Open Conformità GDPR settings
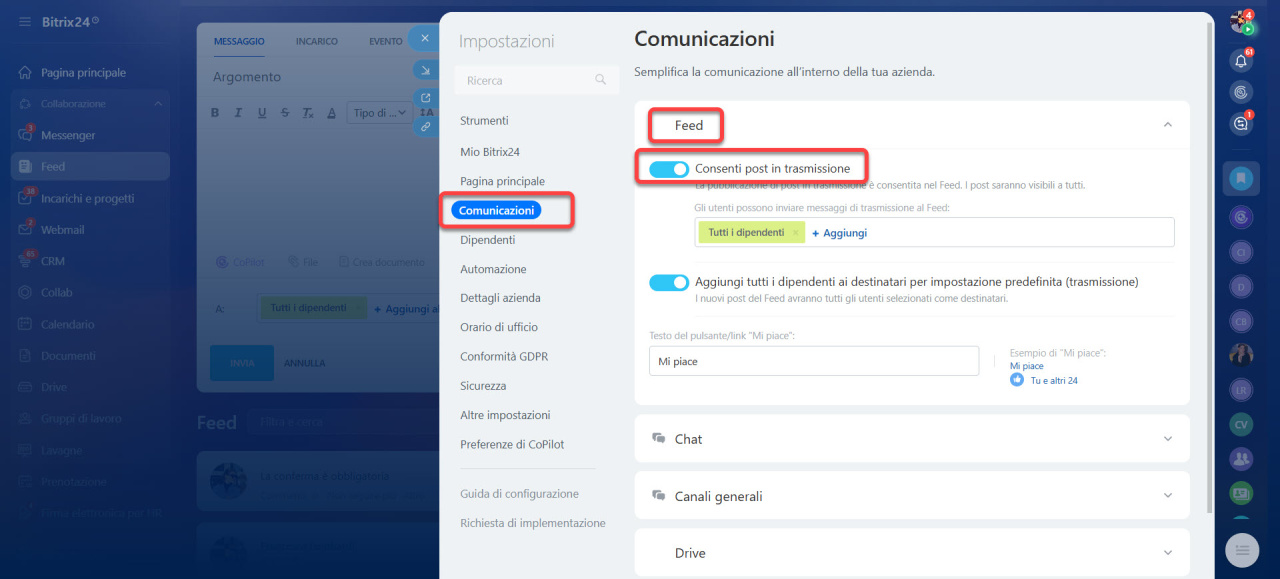Screen dimensions: 1280x579 point(504,357)
